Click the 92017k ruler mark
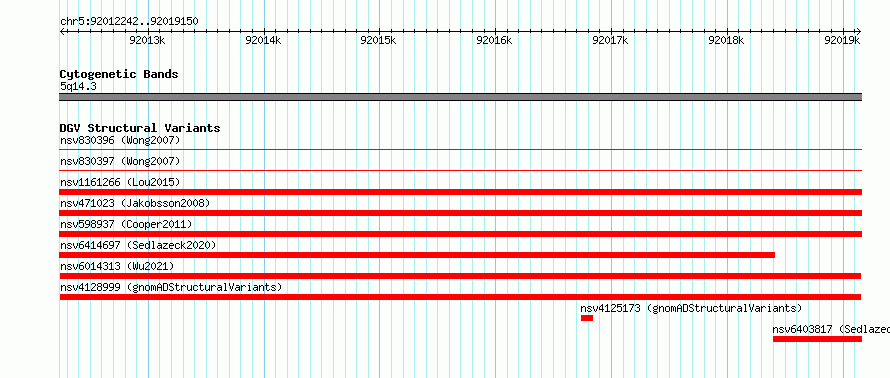The width and height of the screenshot is (890, 378). [610, 40]
